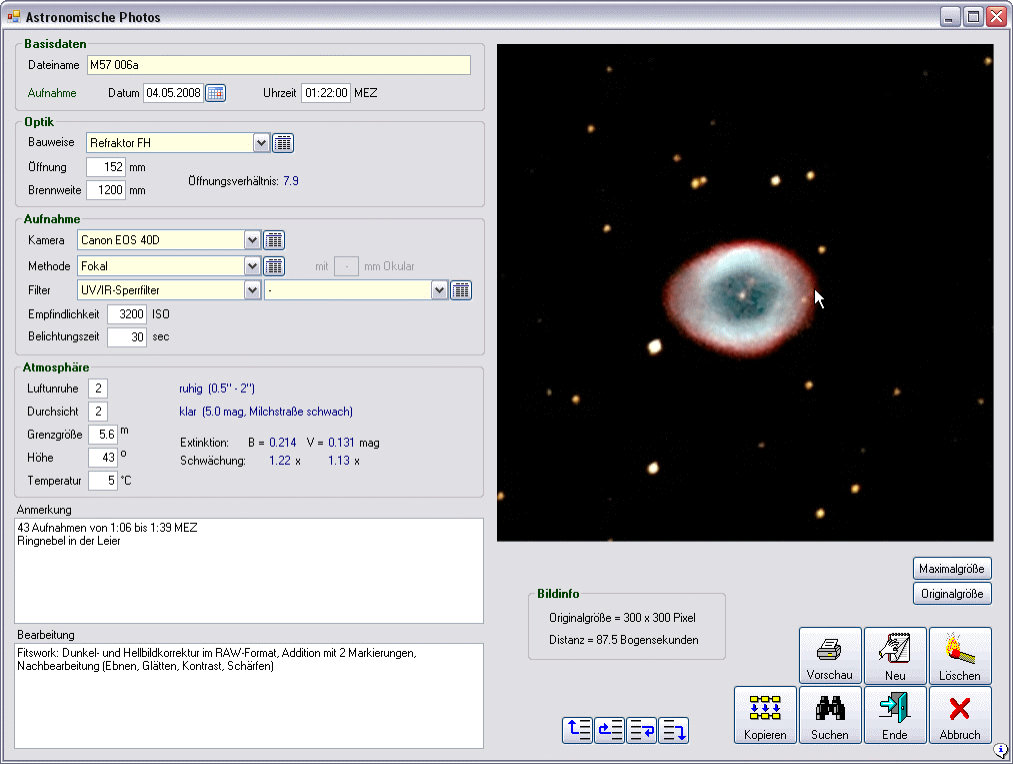
Task: Click the info bubble icon in window corner
Action: [x=1000, y=751]
